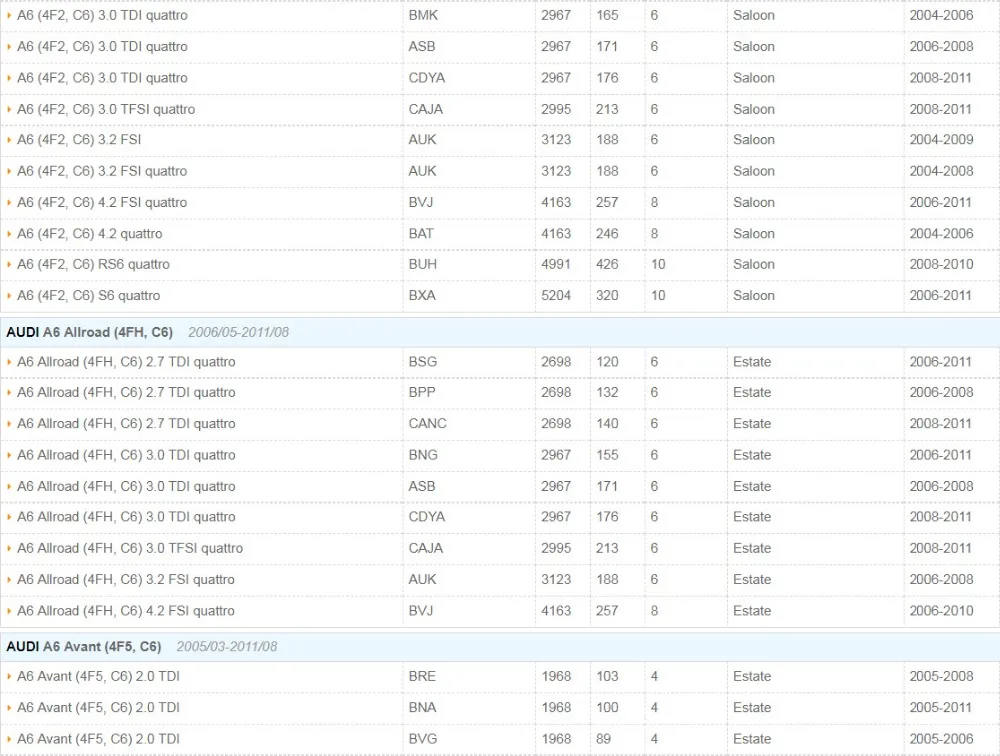Image resolution: width=1000 pixels, height=756 pixels.
Task: Click the 2006/05-2011/08 Allroad production dates
Action: (239, 332)
